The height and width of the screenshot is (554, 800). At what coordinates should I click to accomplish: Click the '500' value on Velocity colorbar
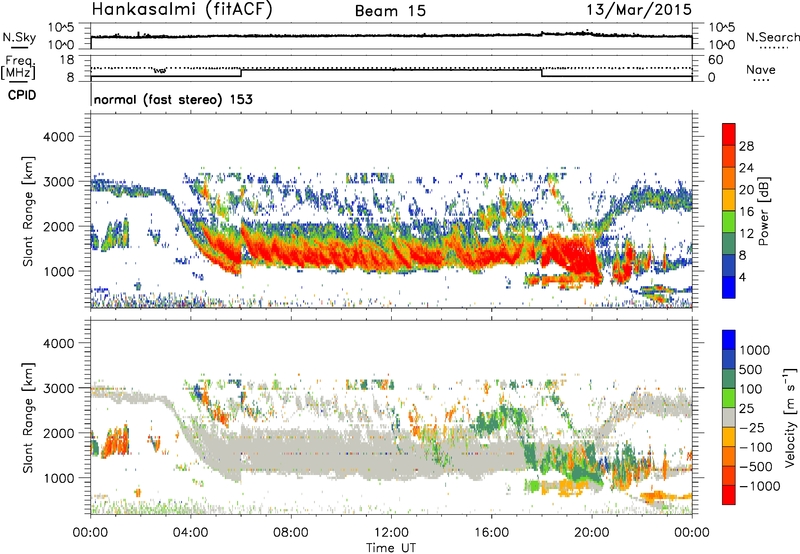pyautogui.click(x=751, y=370)
